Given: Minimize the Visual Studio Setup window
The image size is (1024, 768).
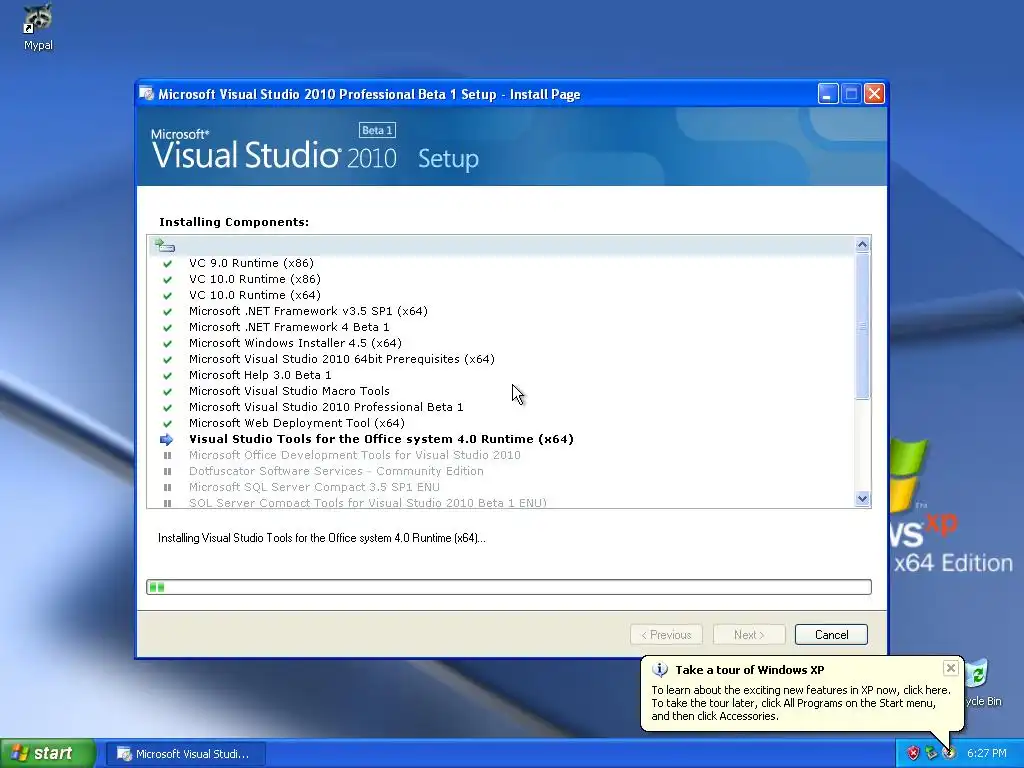Looking at the screenshot, I should tap(828, 94).
